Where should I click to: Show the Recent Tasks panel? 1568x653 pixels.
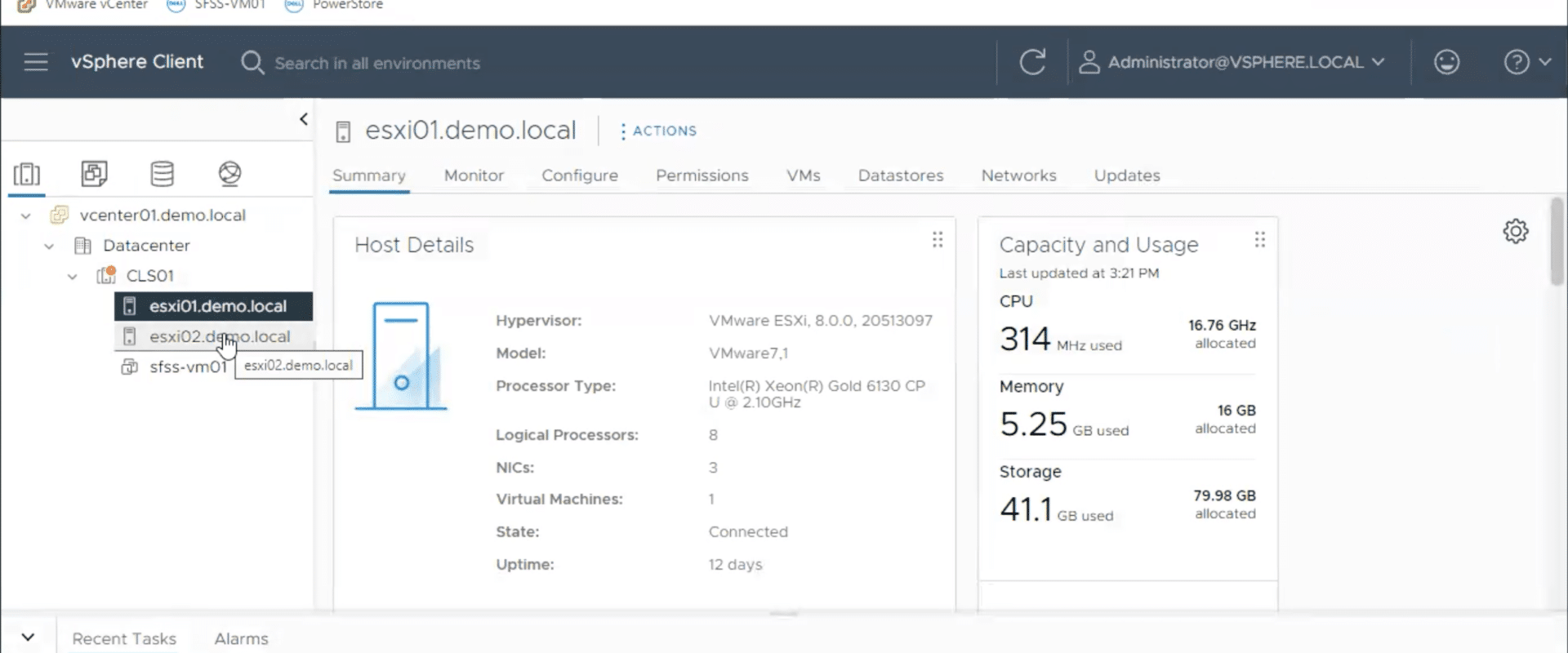(x=124, y=638)
